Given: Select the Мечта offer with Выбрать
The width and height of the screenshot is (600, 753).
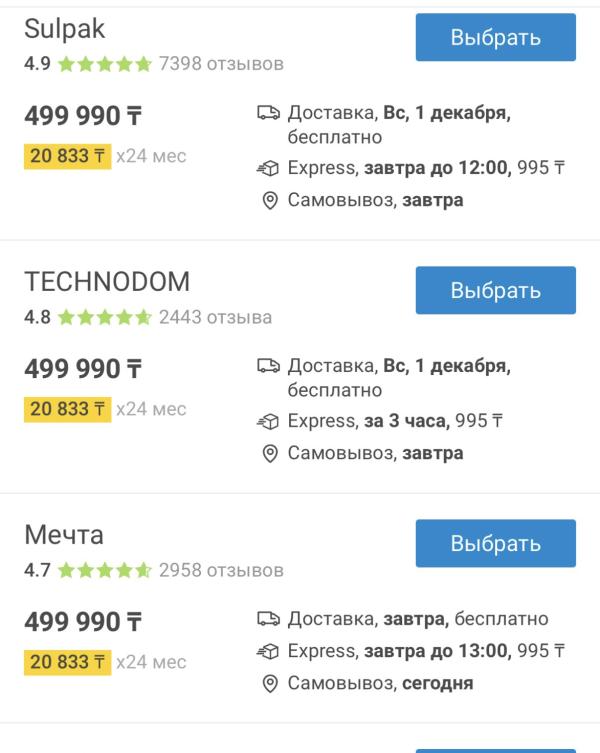Looking at the screenshot, I should point(496,543).
